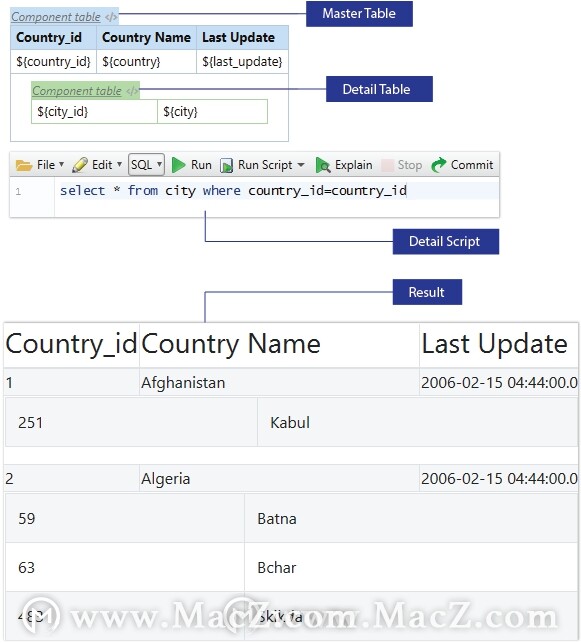Click the Detail Script label box
Screen dimensions: 581x643
pos(446,242)
